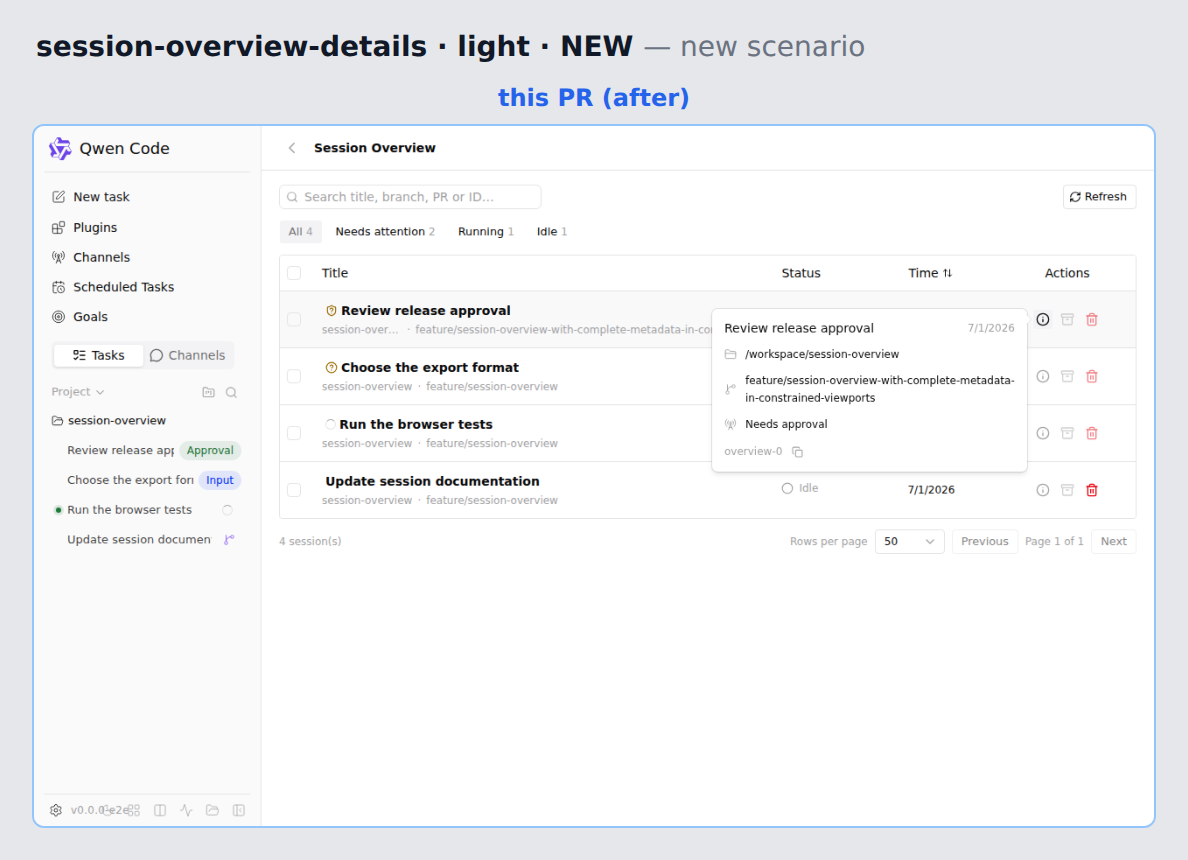Image resolution: width=1188 pixels, height=860 pixels.
Task: Show info for Choose the export format
Action: [x=1043, y=377]
